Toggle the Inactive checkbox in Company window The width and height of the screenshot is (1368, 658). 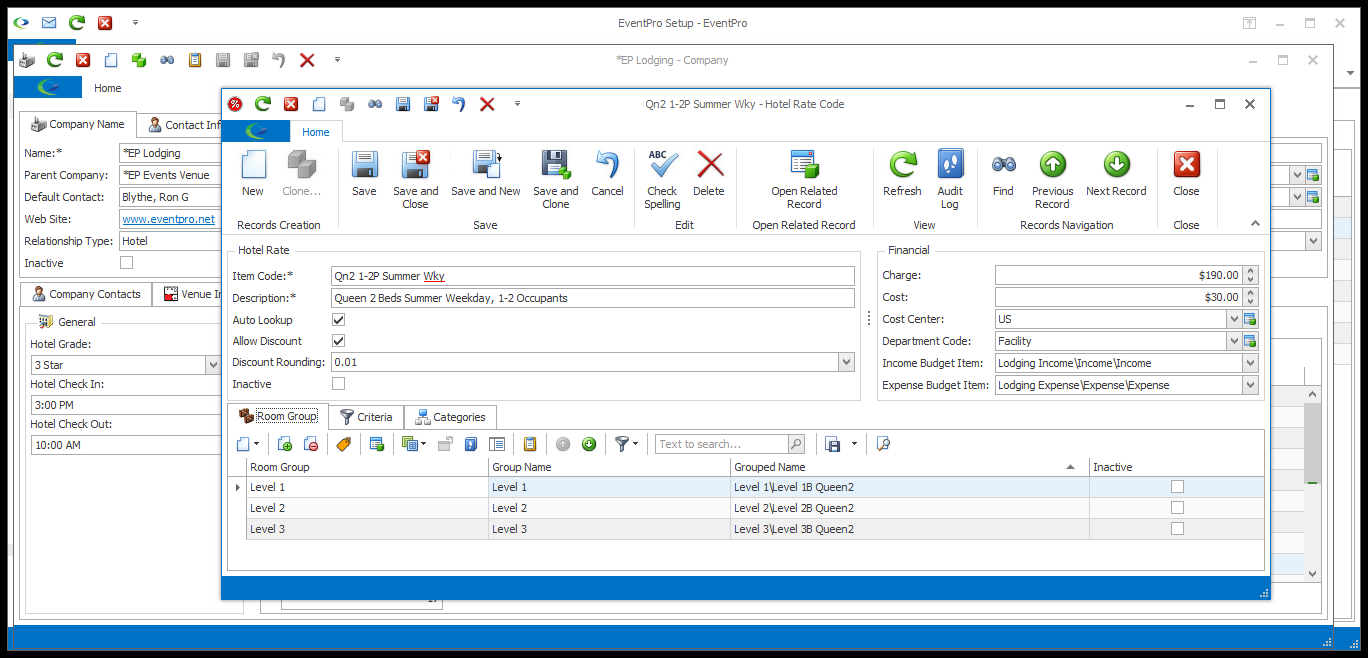click(126, 263)
